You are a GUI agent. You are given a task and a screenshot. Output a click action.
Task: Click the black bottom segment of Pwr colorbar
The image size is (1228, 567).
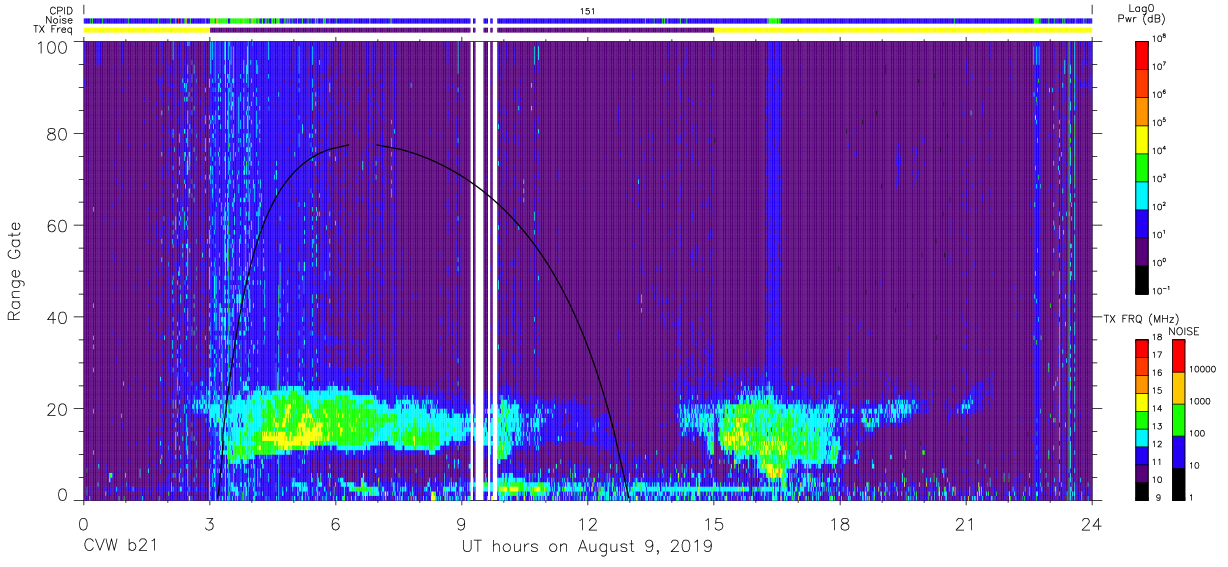point(1144,278)
